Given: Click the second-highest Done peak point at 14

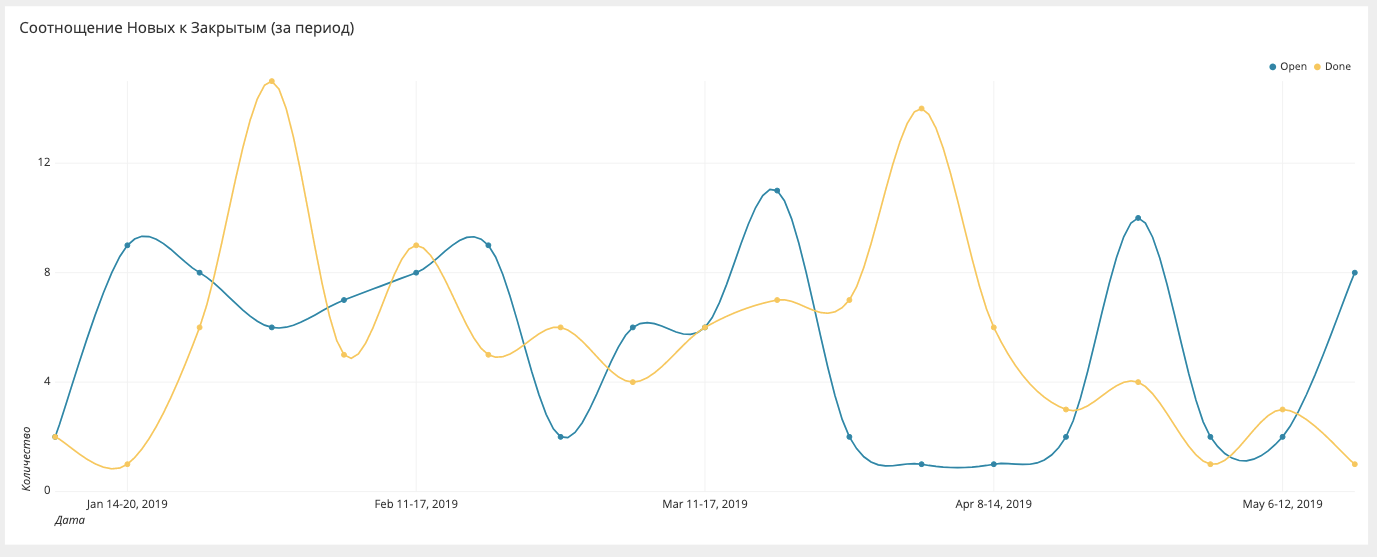Looking at the screenshot, I should [x=921, y=109].
